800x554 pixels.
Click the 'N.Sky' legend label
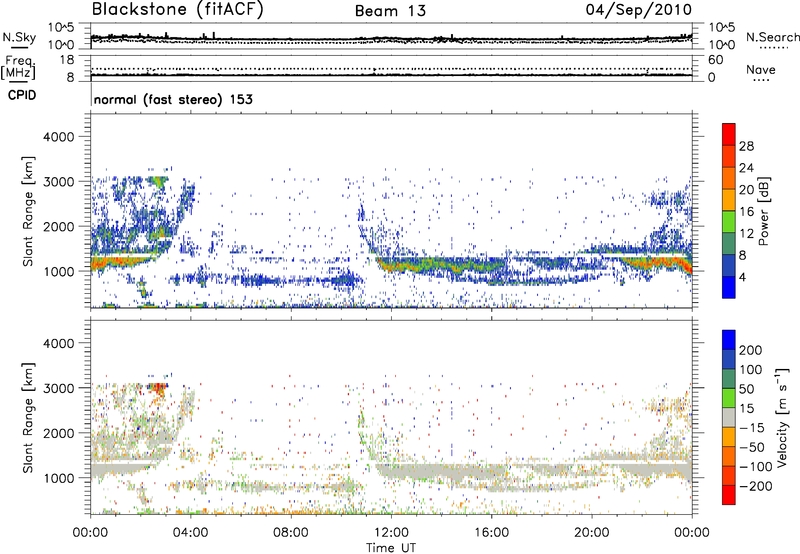click(19, 37)
